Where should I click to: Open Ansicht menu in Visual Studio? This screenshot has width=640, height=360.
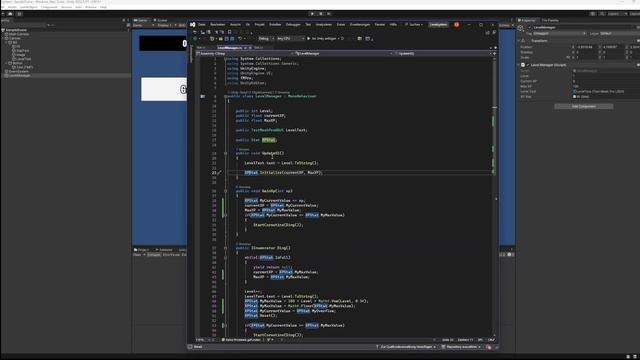pyautogui.click(x=235, y=24)
